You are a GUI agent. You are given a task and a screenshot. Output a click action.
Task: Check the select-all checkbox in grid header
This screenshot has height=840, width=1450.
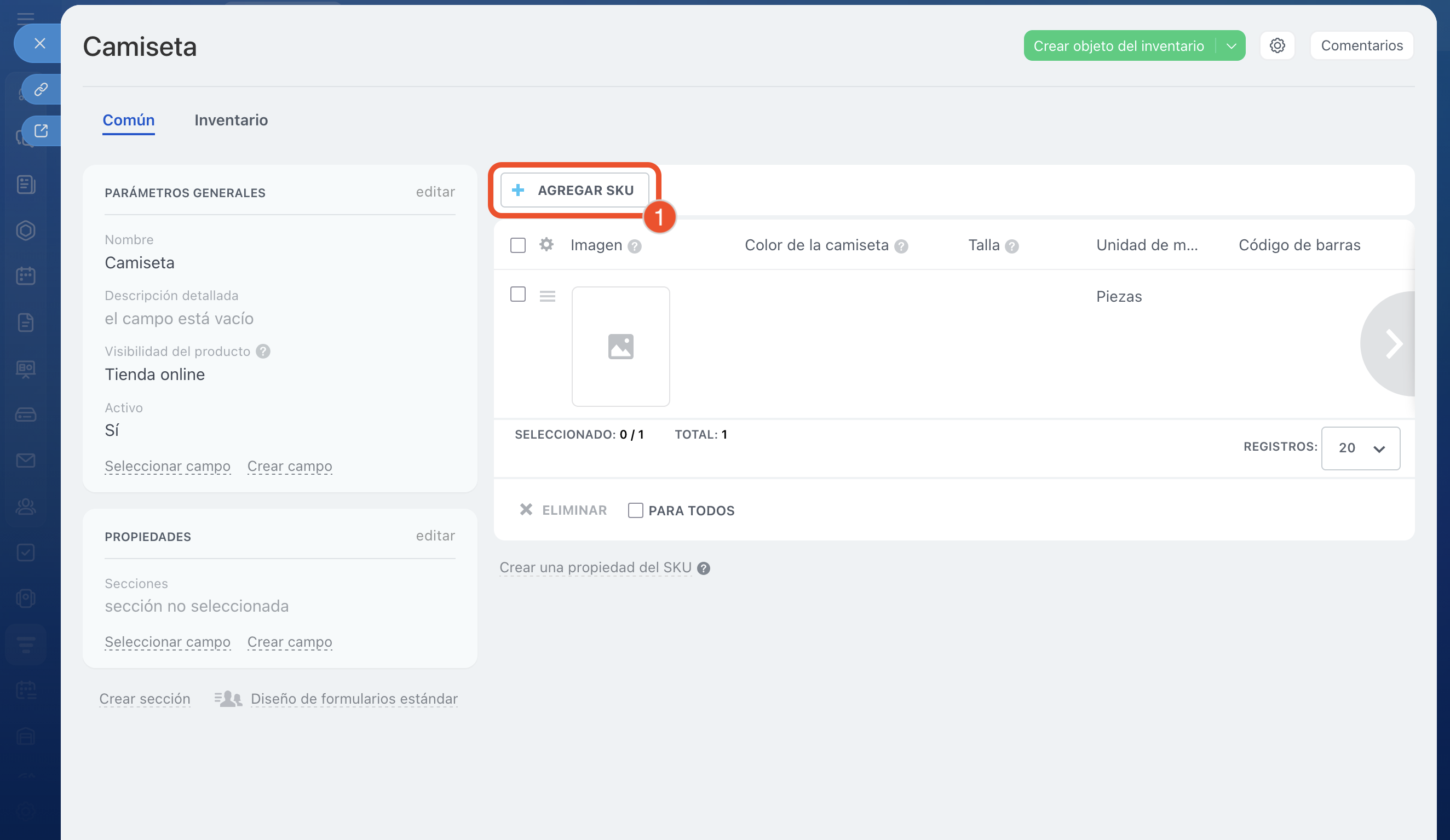[x=518, y=245]
